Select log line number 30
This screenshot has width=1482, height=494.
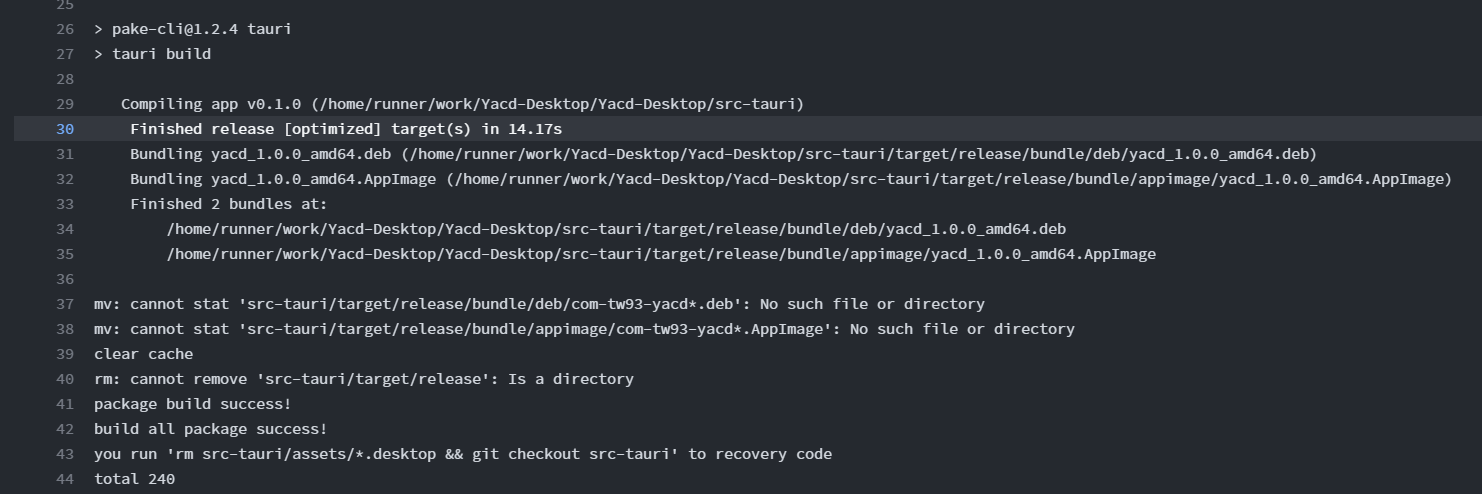[65, 129]
